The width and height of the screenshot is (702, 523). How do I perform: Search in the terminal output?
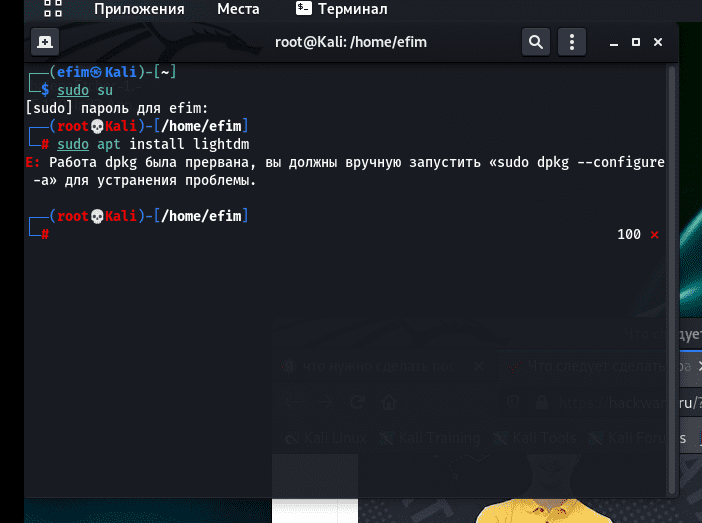pos(536,42)
